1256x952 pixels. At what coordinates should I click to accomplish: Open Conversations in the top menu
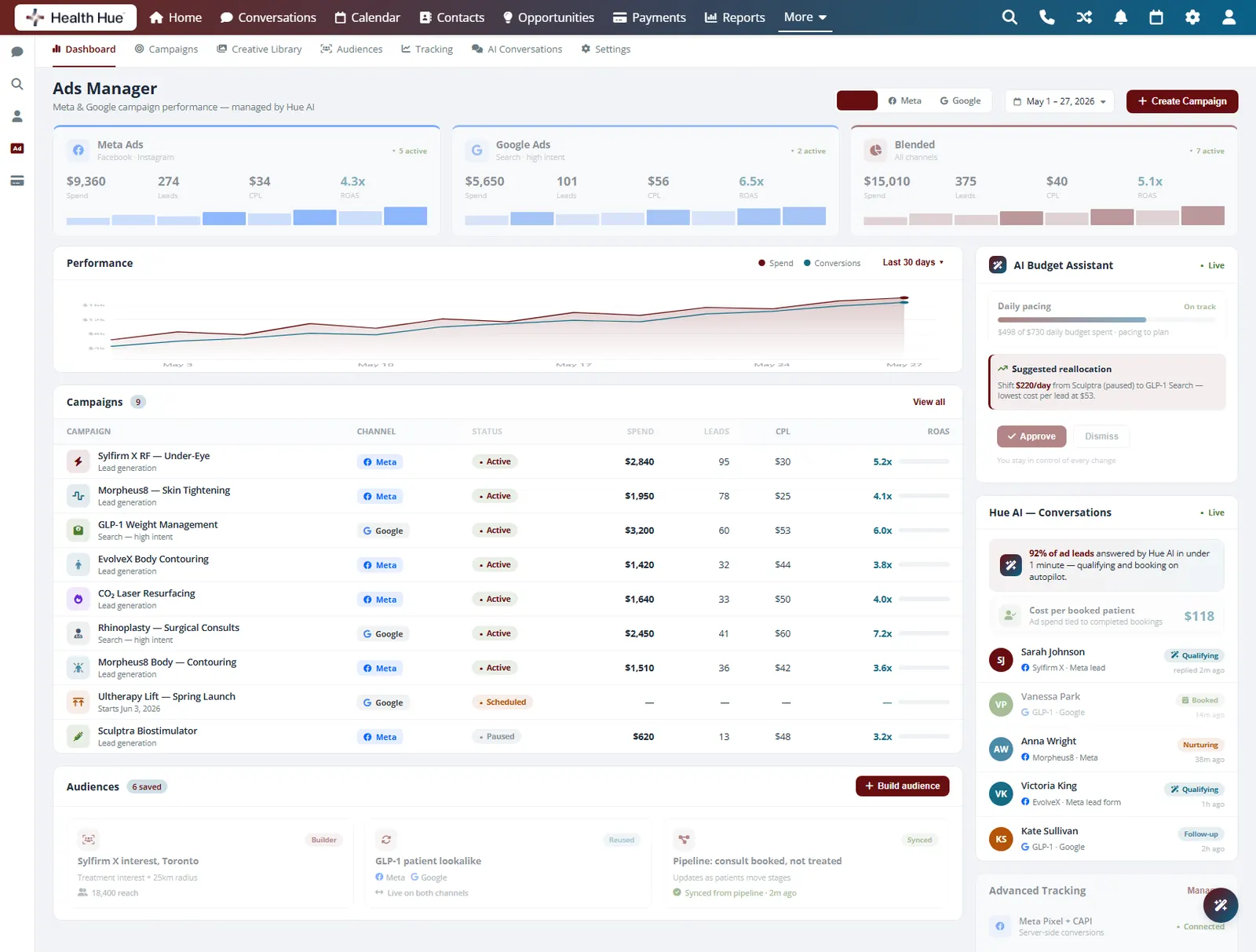click(x=268, y=17)
